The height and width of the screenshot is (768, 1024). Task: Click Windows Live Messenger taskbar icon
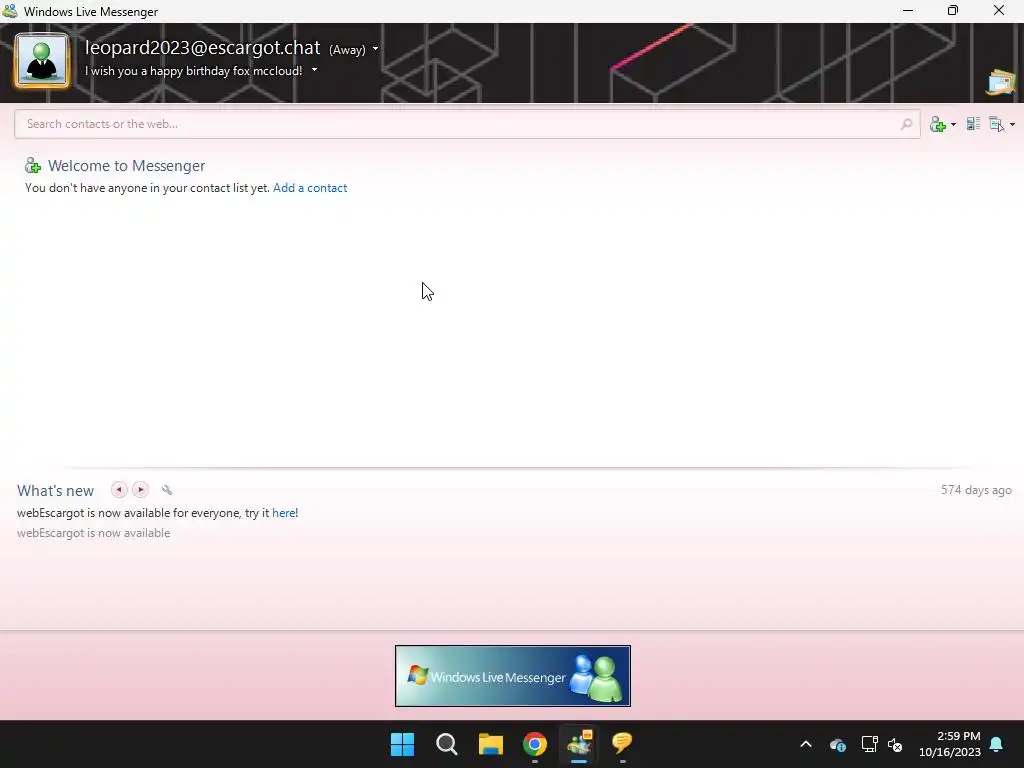(x=579, y=744)
